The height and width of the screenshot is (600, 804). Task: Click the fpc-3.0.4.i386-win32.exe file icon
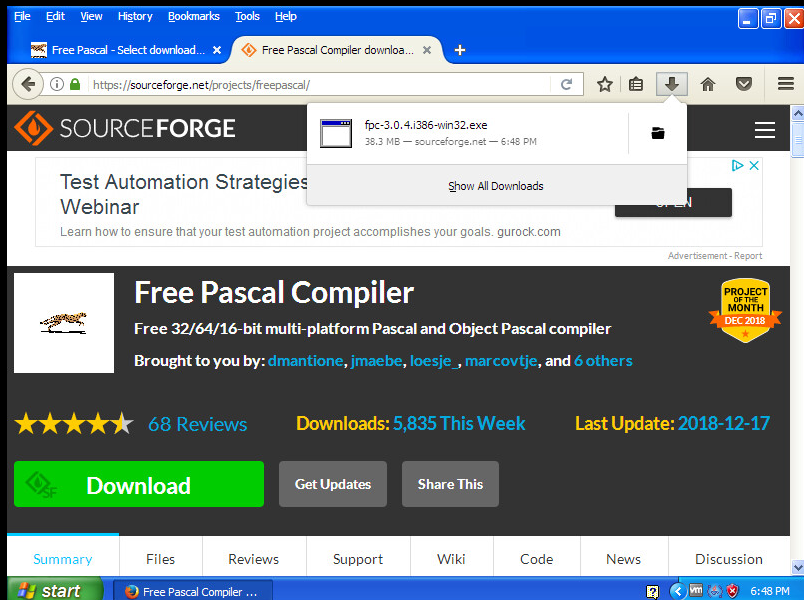pyautogui.click(x=336, y=133)
